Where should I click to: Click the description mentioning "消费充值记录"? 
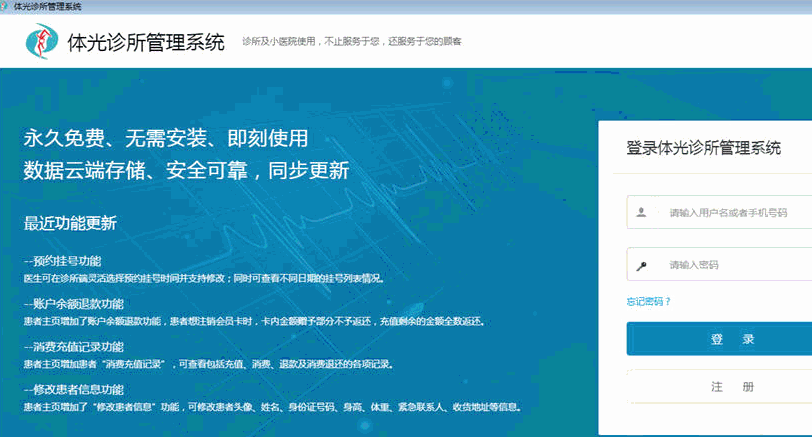point(209,365)
